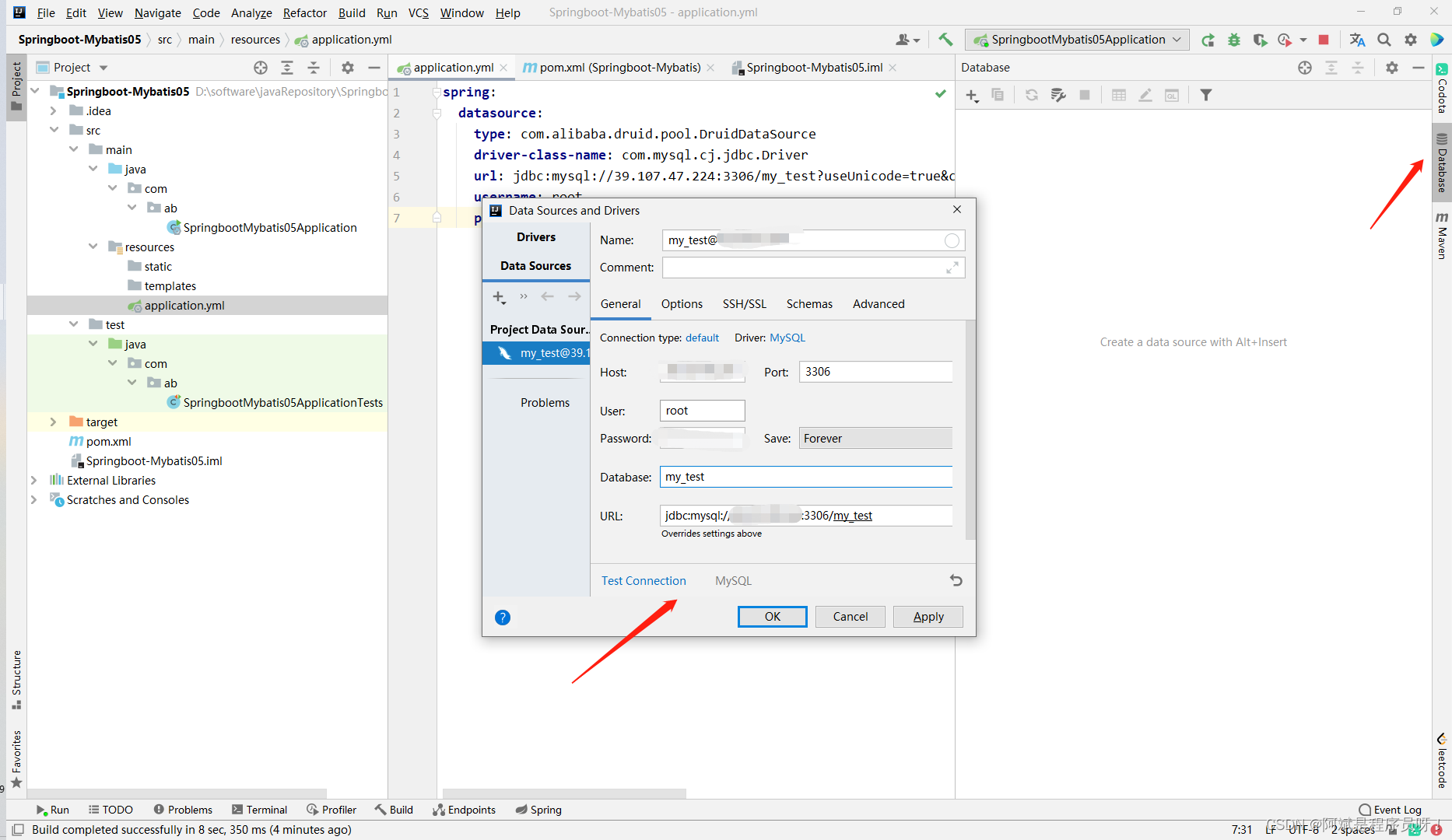Open the Spring tool window at the bottom
The height and width of the screenshot is (840, 1452).
pyautogui.click(x=538, y=810)
